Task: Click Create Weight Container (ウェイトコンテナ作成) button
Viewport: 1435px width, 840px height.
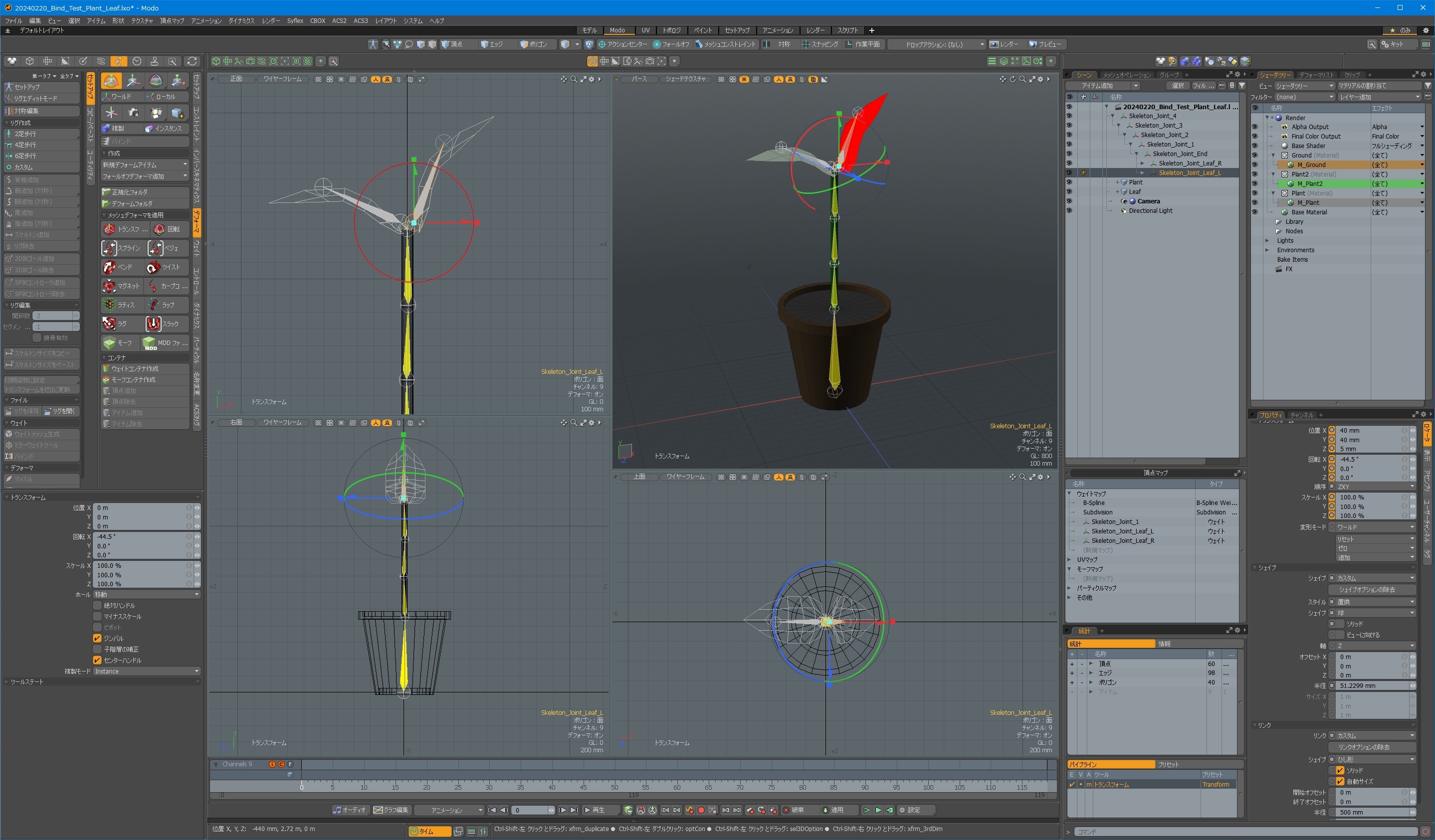Action: click(x=145, y=369)
